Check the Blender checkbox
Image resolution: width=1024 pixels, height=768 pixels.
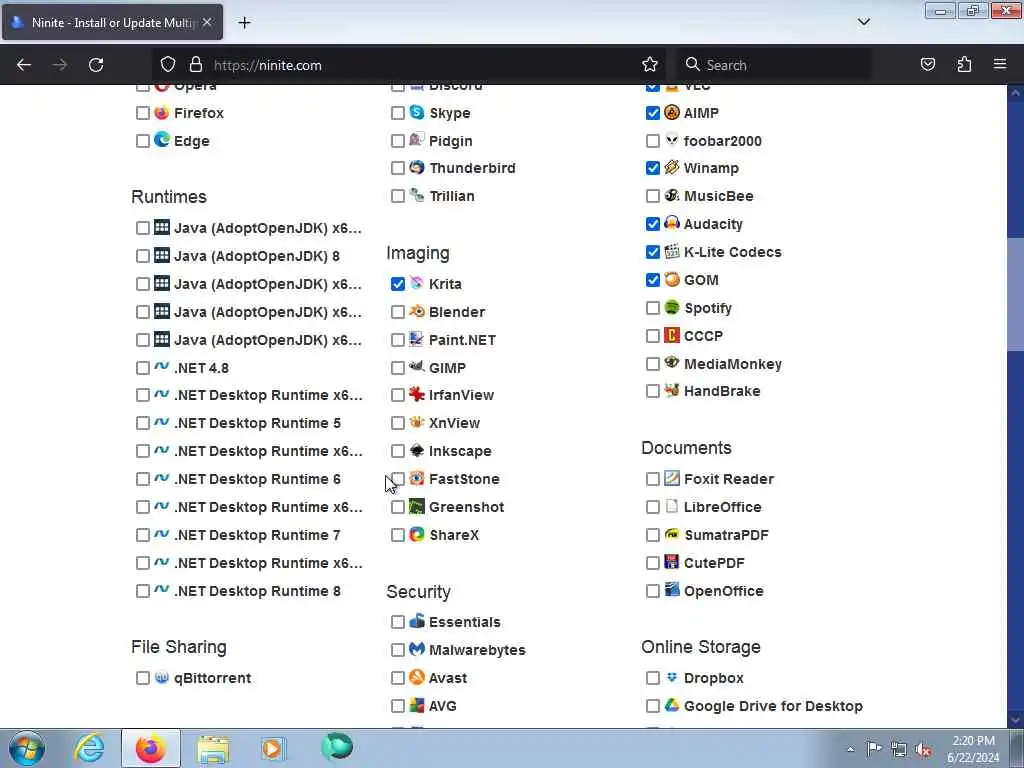[398, 312]
